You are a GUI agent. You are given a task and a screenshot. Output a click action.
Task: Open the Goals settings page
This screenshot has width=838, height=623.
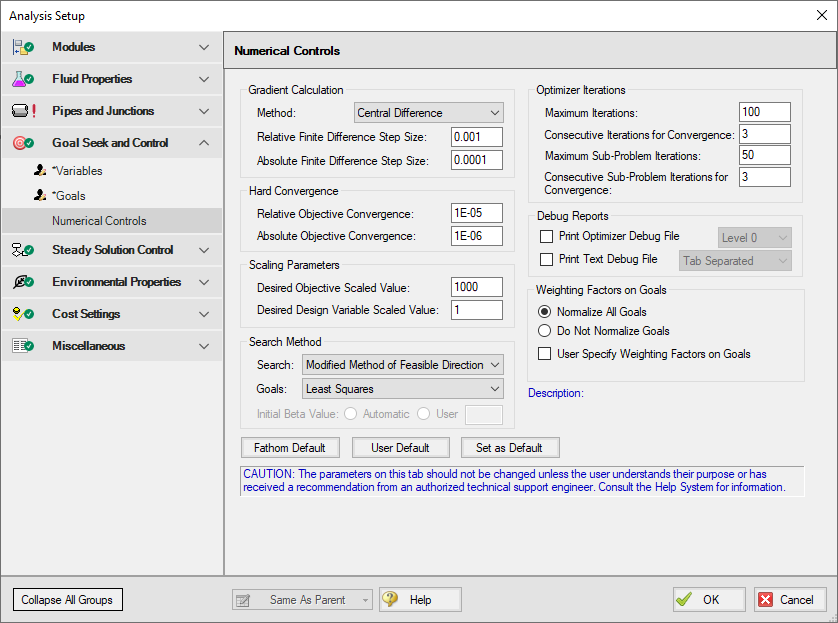pos(70,196)
